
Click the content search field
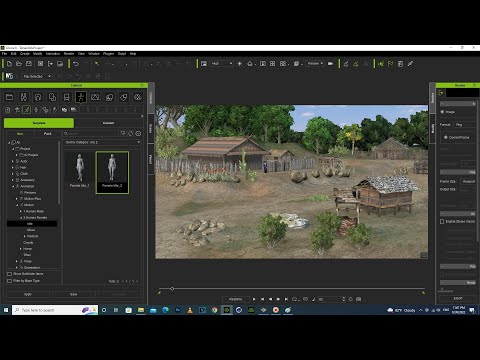coord(92,133)
